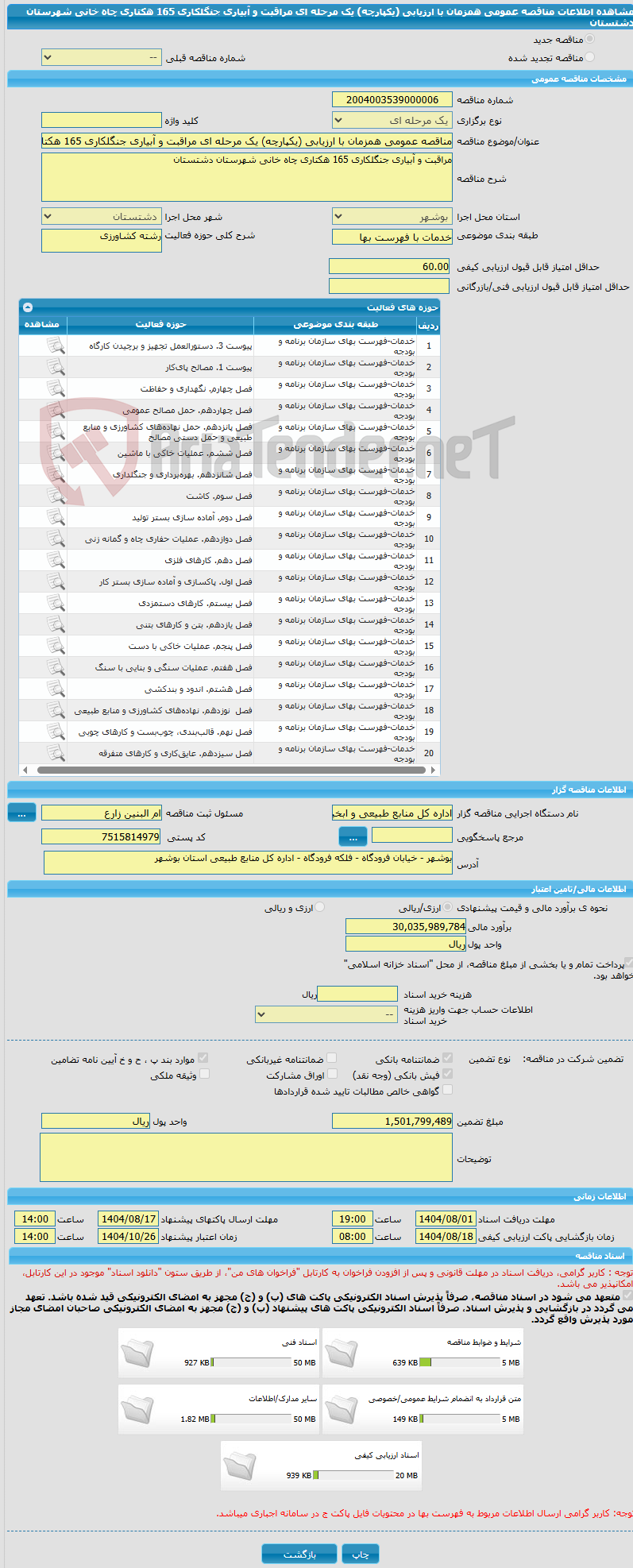Open the شرایط و ضوابط مناقصه folder icon

click(342, 1354)
